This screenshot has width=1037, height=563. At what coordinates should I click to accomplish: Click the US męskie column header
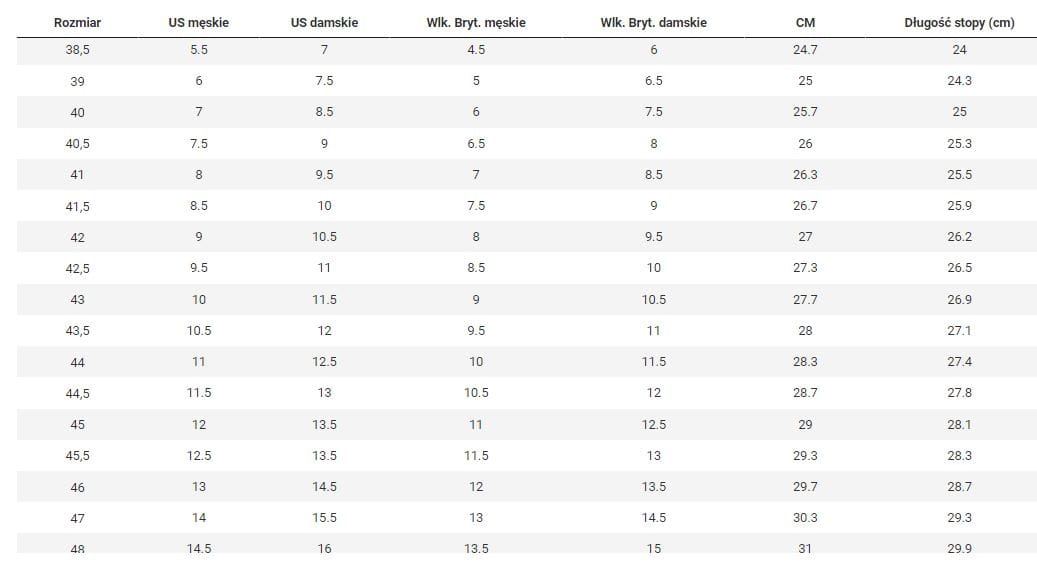(198, 22)
